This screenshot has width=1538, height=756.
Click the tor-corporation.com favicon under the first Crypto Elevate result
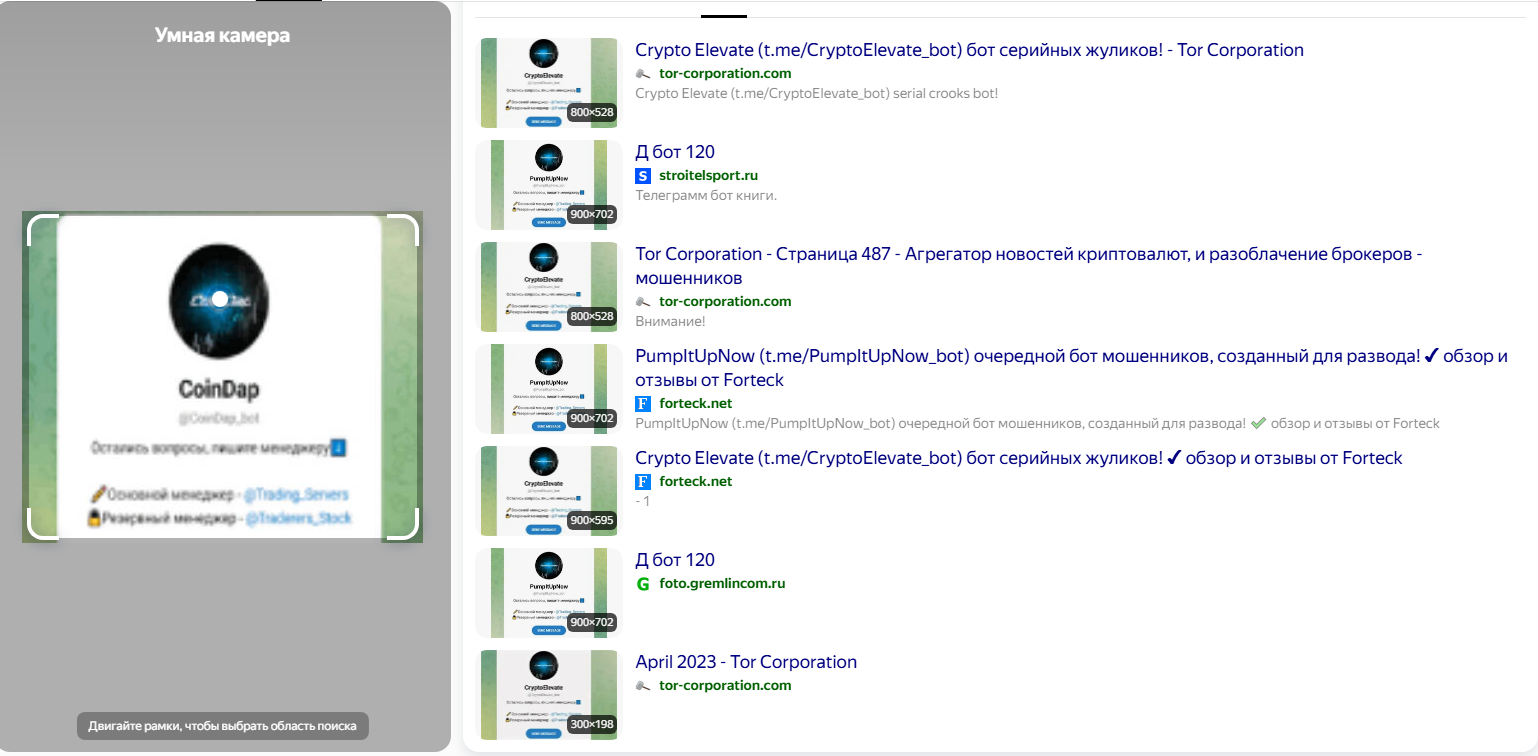coord(643,74)
